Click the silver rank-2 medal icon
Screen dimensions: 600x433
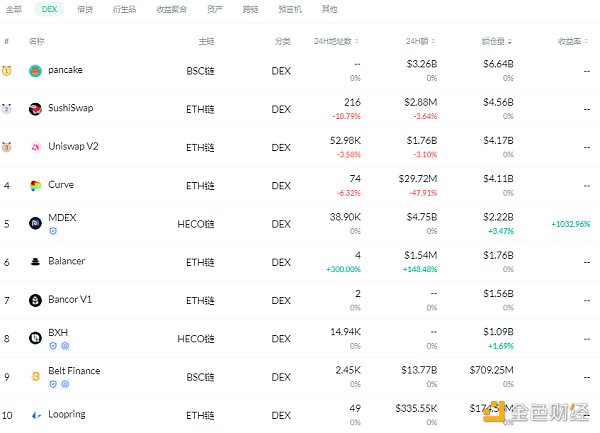pyautogui.click(x=7, y=109)
